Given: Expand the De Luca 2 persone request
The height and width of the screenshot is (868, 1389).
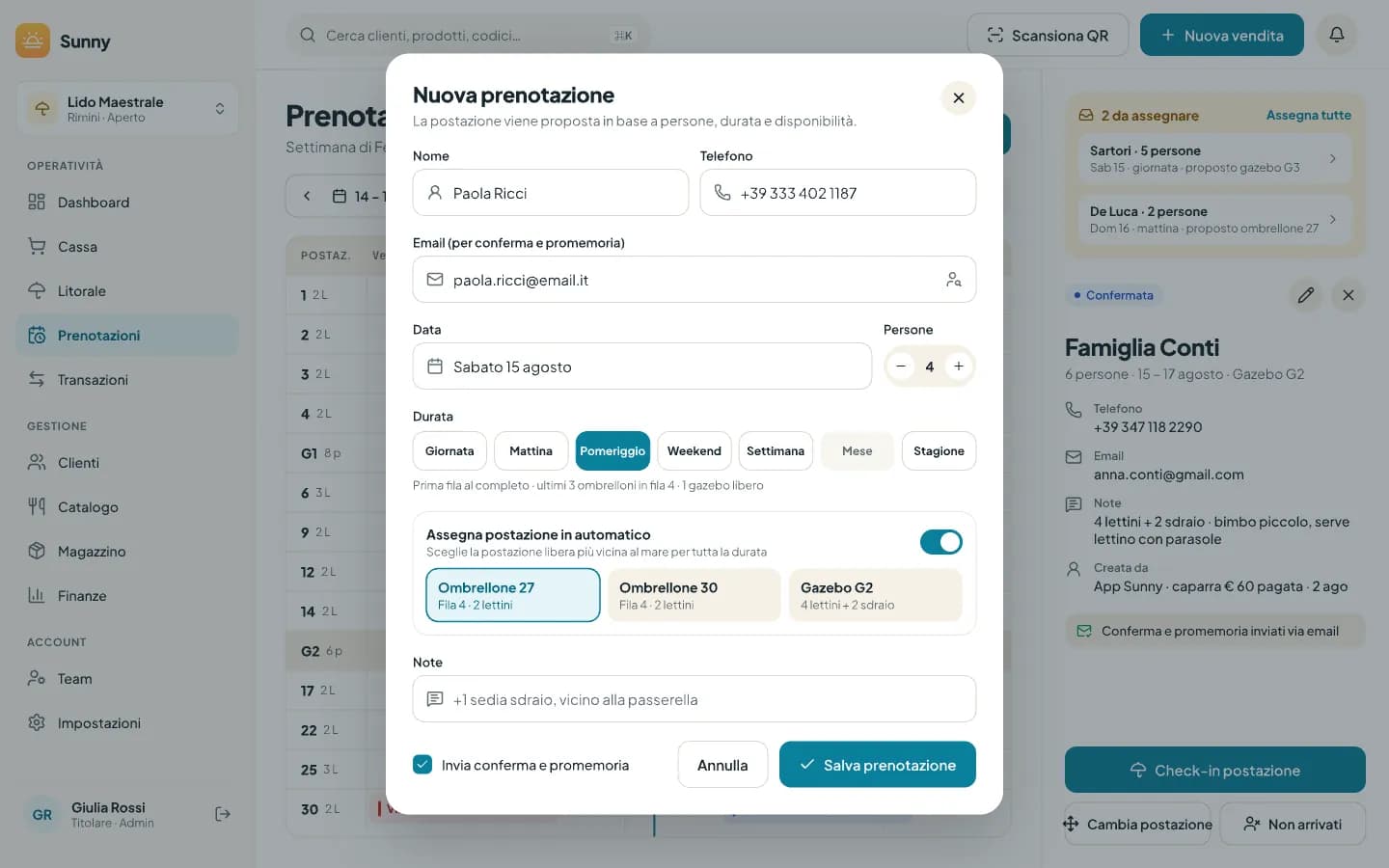Looking at the screenshot, I should tap(1215, 219).
